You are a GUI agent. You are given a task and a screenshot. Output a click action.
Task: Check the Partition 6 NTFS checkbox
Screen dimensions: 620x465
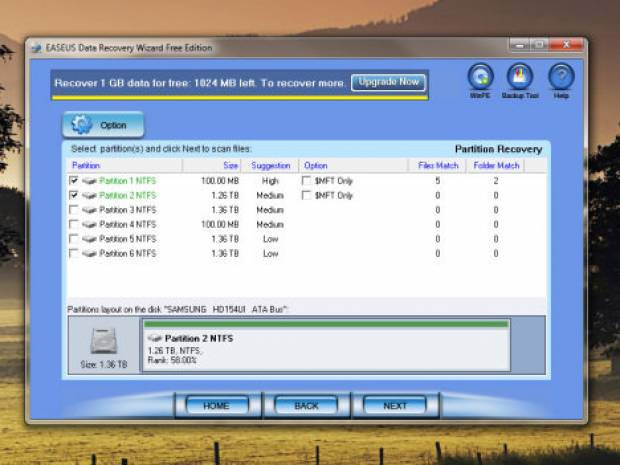click(x=74, y=253)
